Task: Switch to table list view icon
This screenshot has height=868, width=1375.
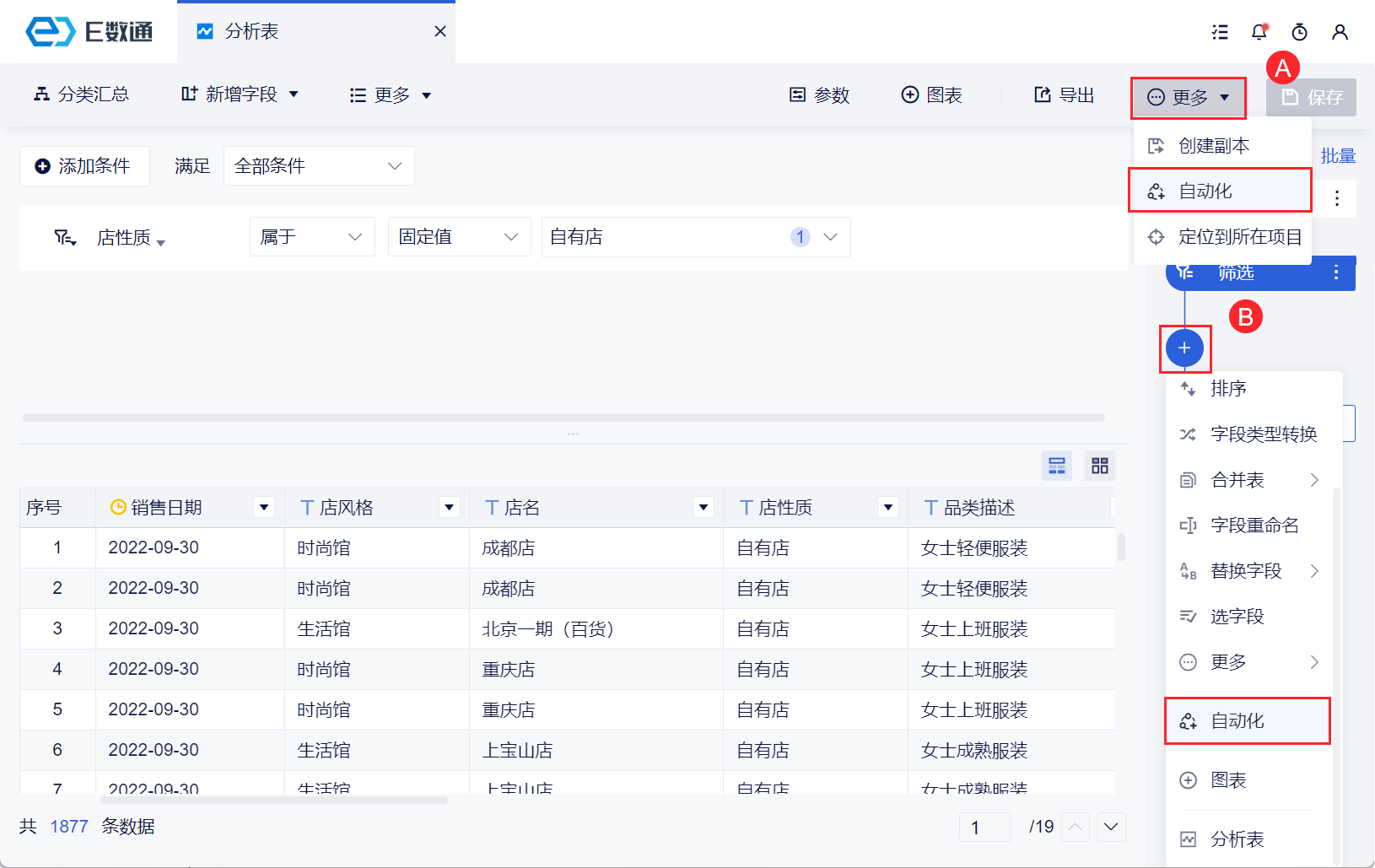Action: pyautogui.click(x=1057, y=466)
